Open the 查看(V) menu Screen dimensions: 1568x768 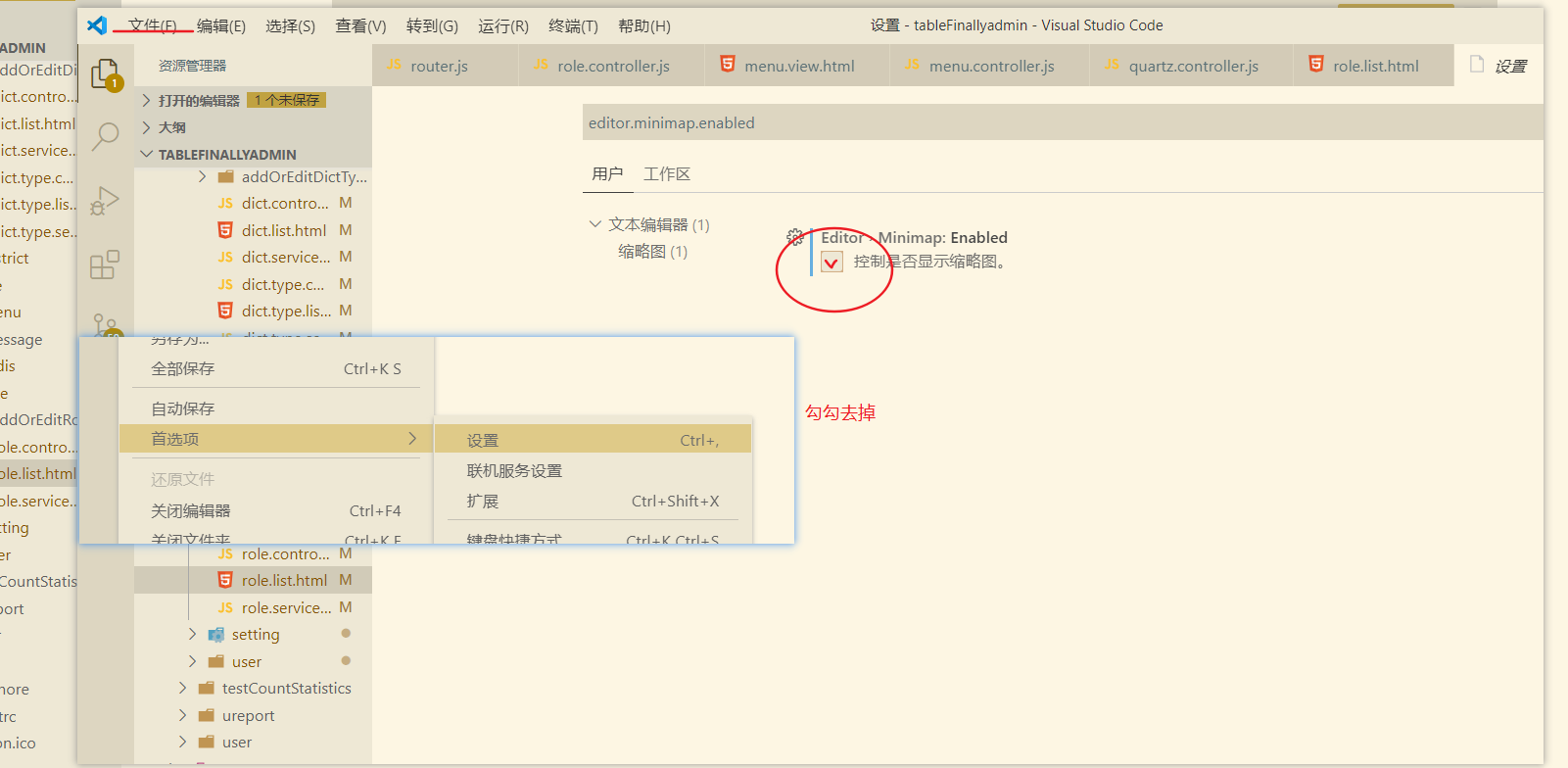(360, 25)
